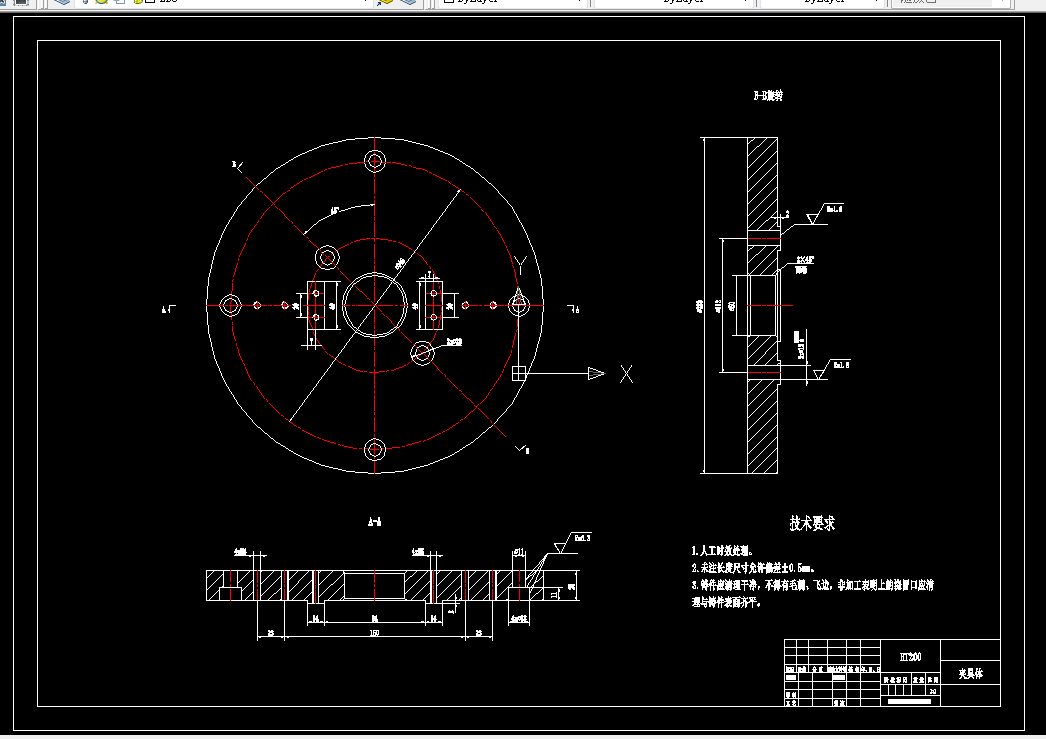Select the top bolt hole circle
1046x739 pixels.
(375, 161)
